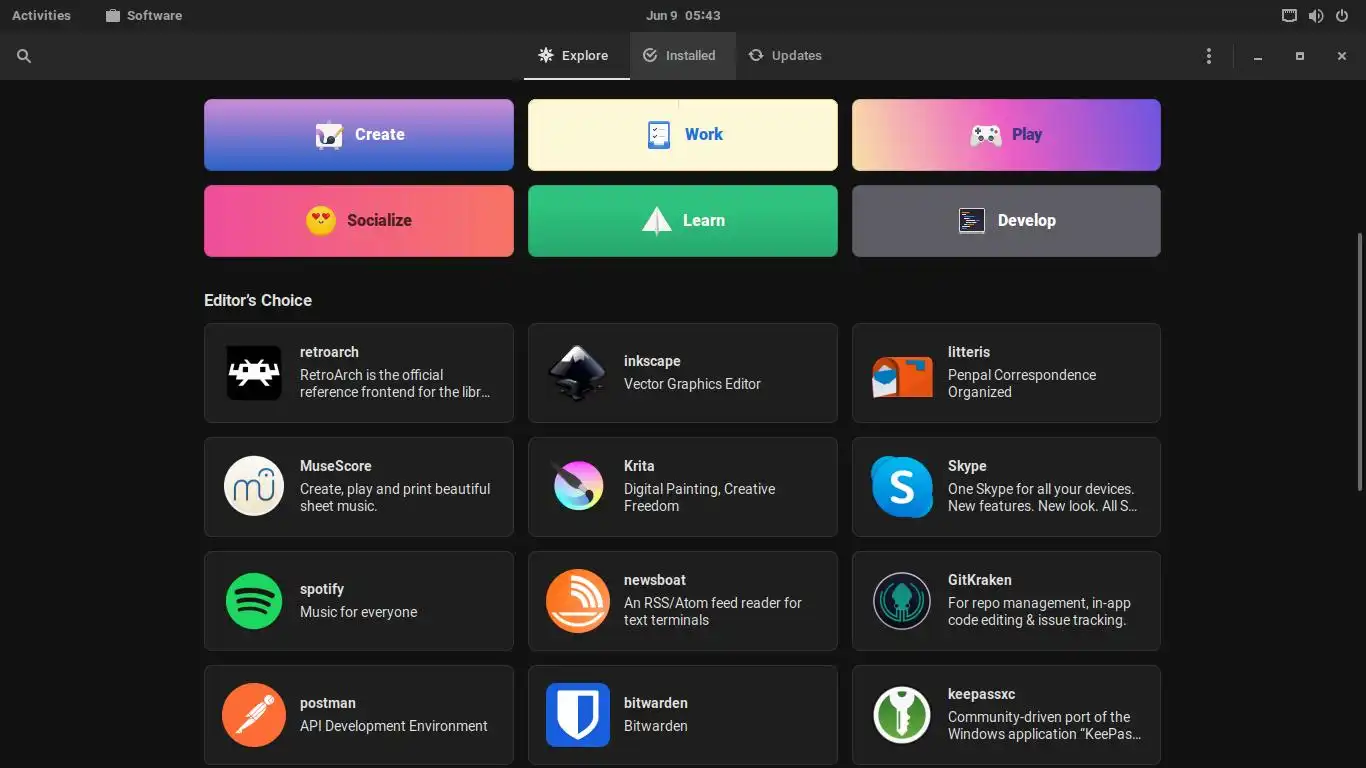Click the retroarch app icon
Image resolution: width=1366 pixels, height=768 pixels.
pos(254,373)
